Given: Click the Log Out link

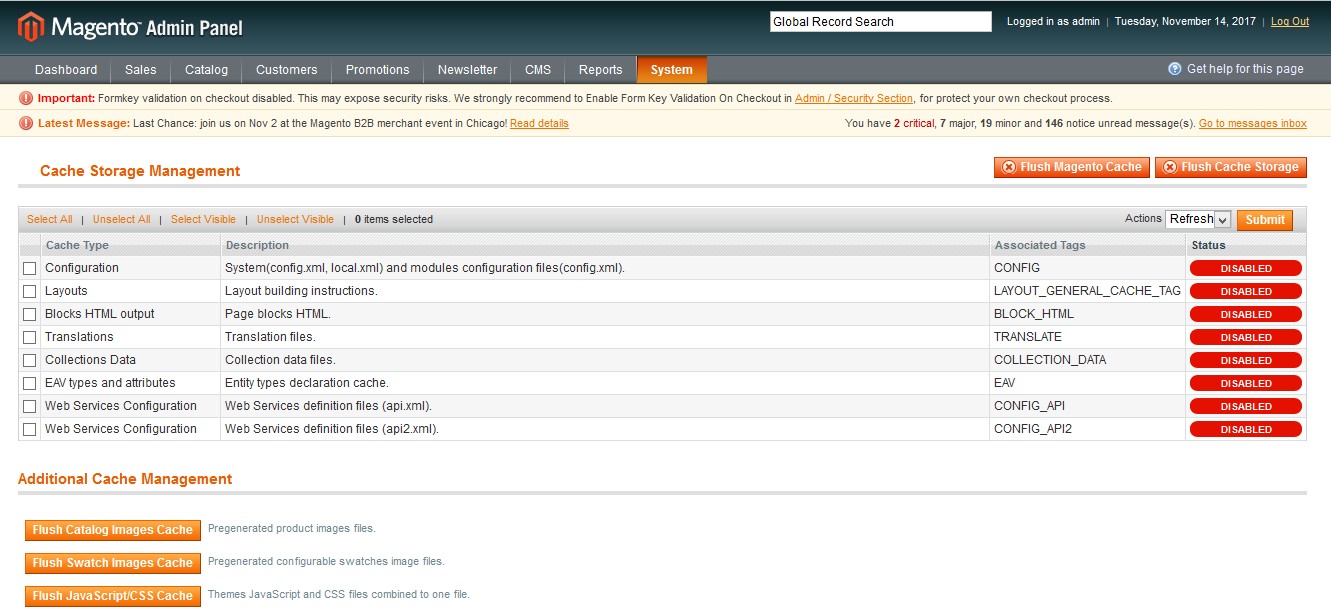Looking at the screenshot, I should coord(1289,21).
